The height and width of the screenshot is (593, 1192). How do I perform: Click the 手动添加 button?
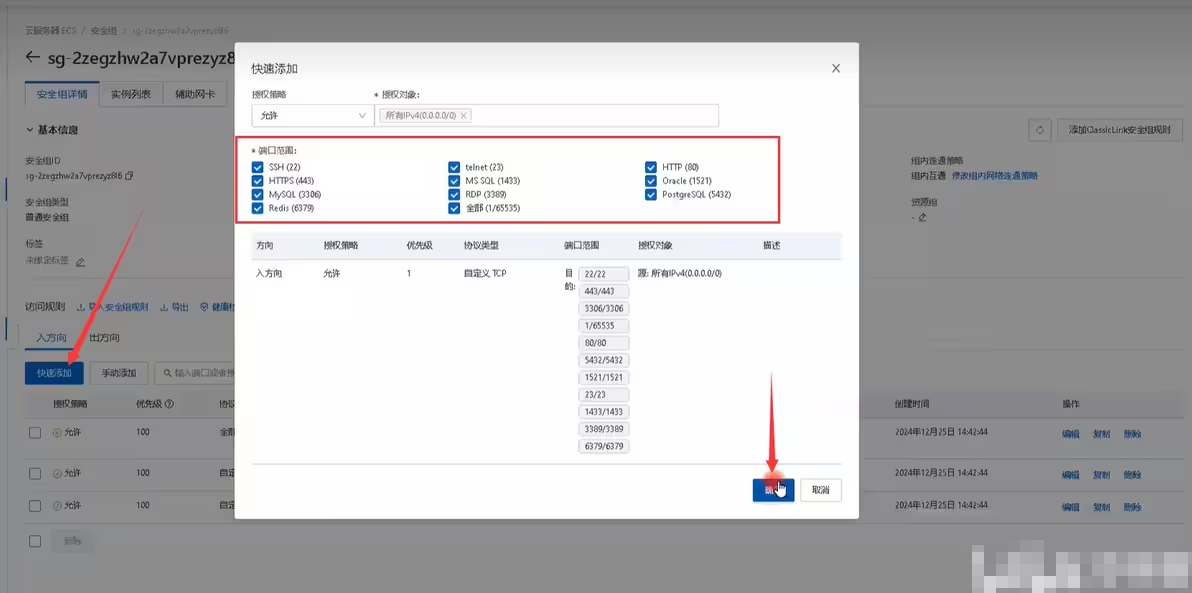[119, 373]
